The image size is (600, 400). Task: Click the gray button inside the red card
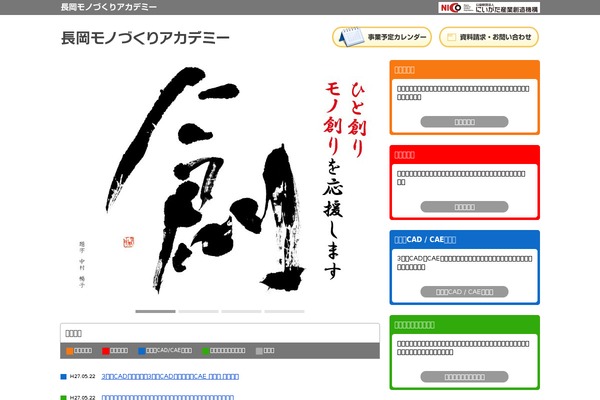tap(464, 207)
